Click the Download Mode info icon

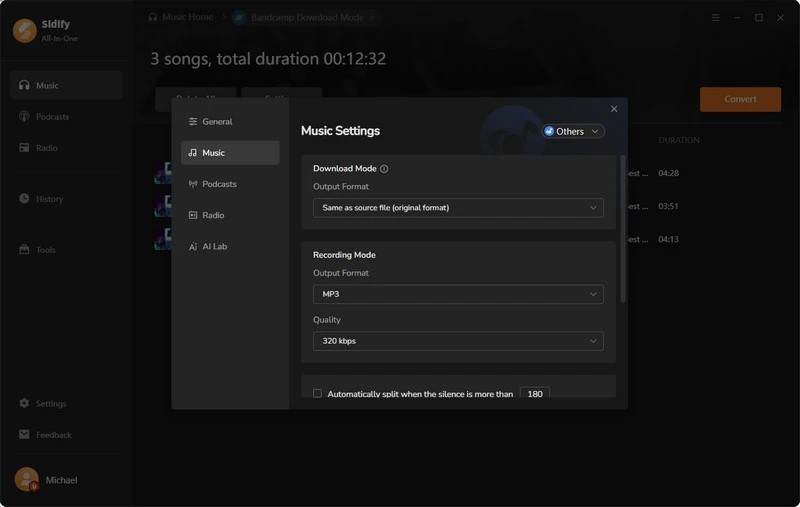click(x=384, y=169)
